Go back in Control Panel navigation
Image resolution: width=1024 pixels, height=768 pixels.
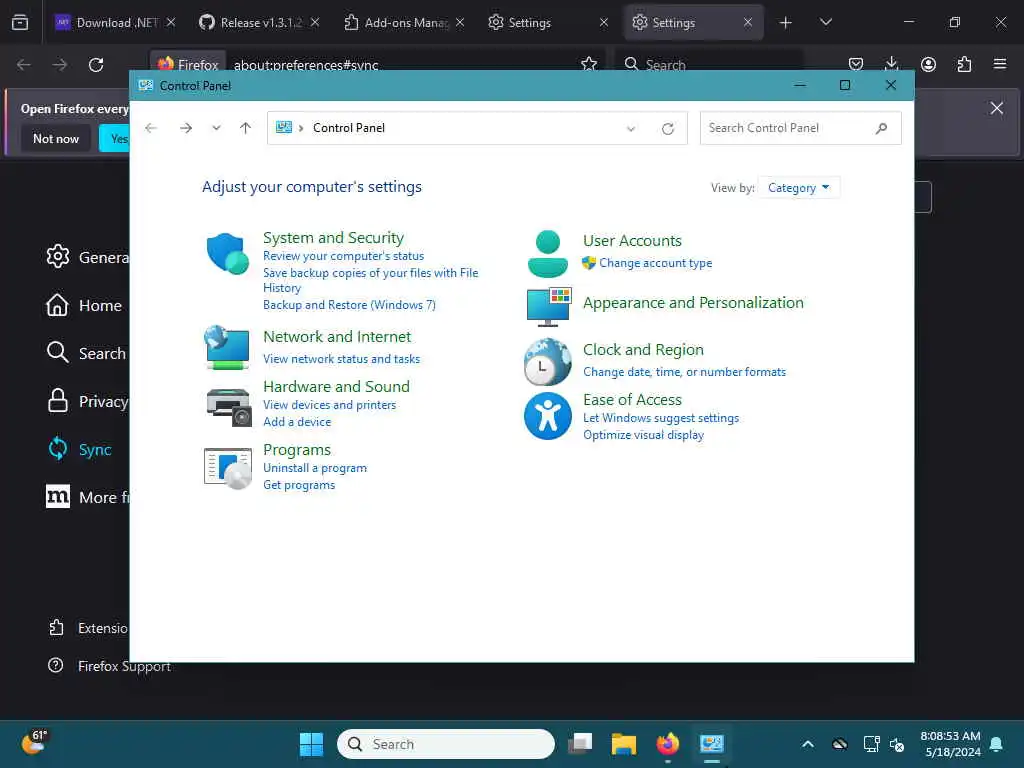coord(151,128)
